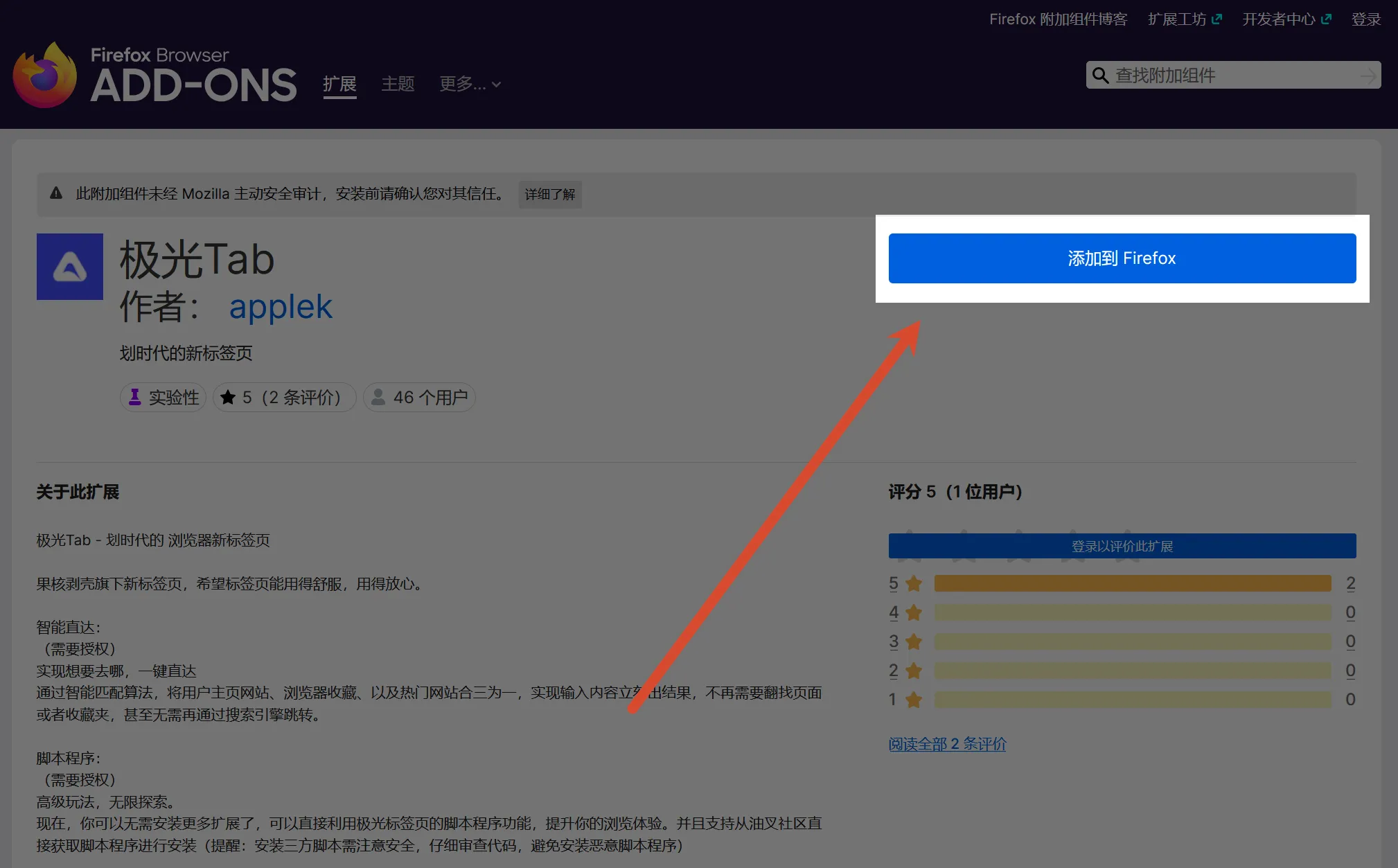
Task: Click the 4-star rating bar
Action: click(x=1133, y=612)
